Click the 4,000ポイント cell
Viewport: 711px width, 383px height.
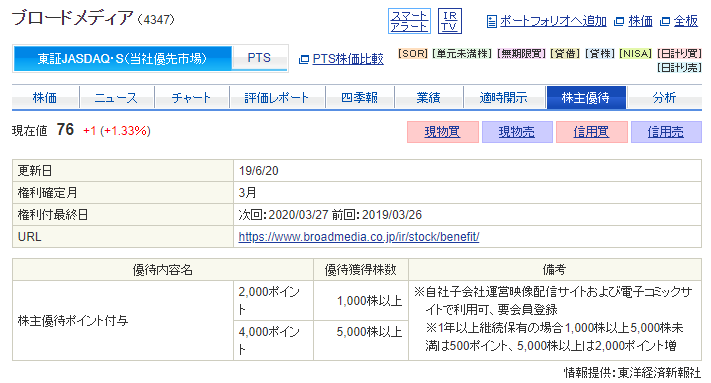(x=273, y=340)
